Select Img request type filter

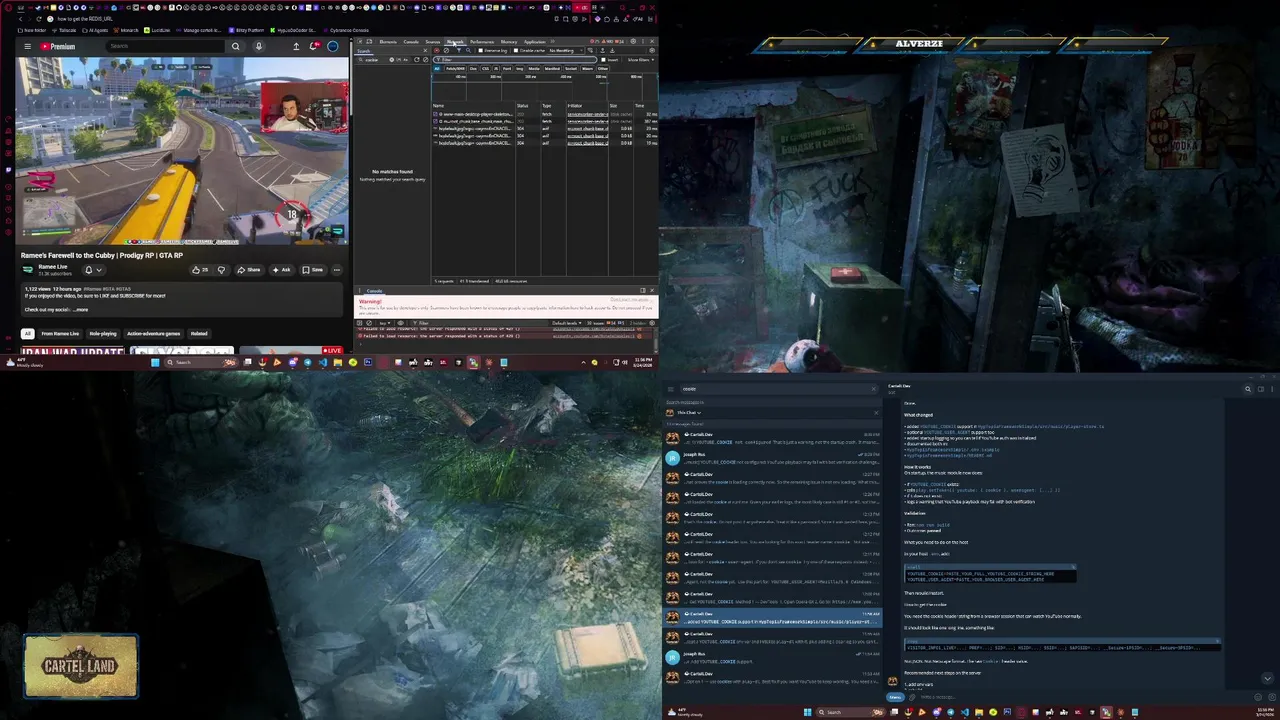[520, 69]
